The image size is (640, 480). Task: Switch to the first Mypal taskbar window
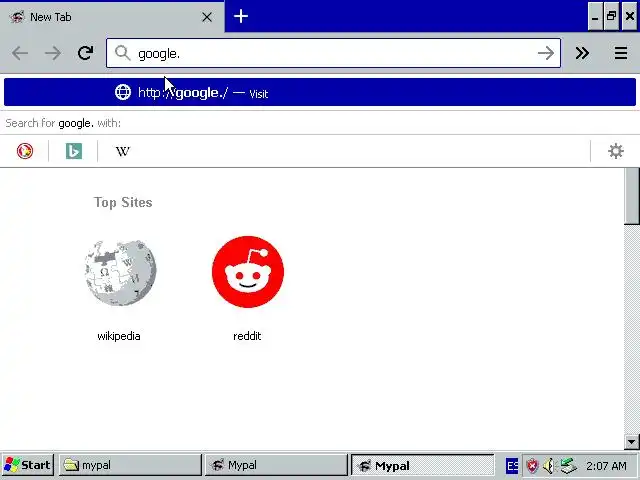pyautogui.click(x=276, y=465)
